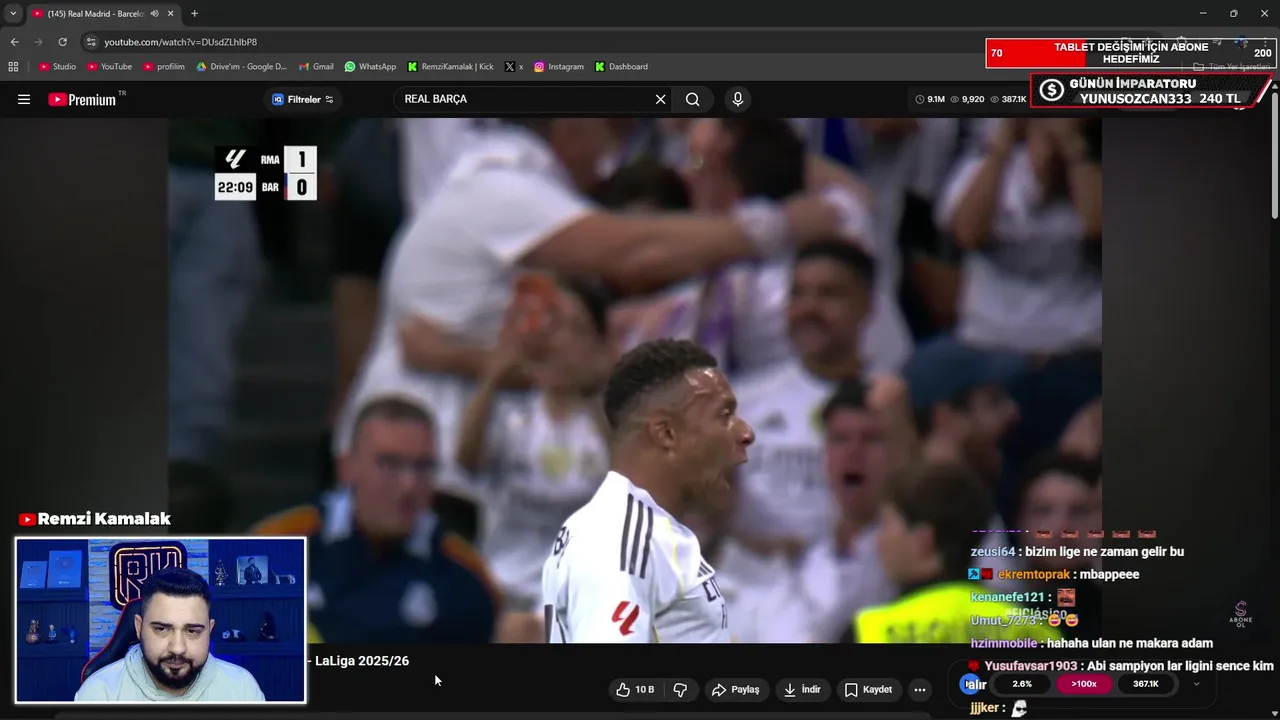Screen dimensions: 1280x720
Task: Click the 9.1M clock stat icon
Action: pyautogui.click(x=919, y=99)
